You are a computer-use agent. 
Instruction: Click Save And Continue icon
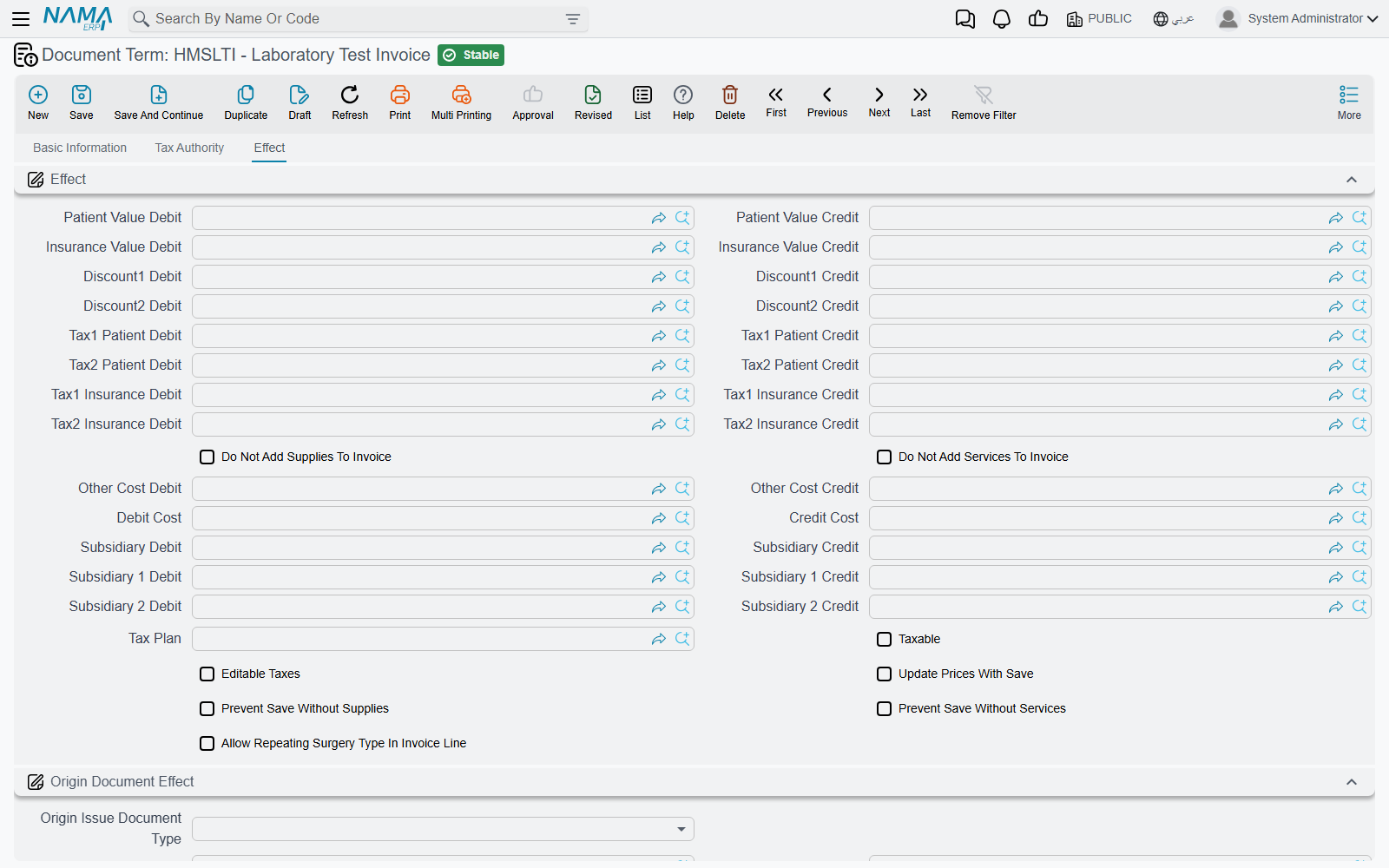click(x=159, y=95)
